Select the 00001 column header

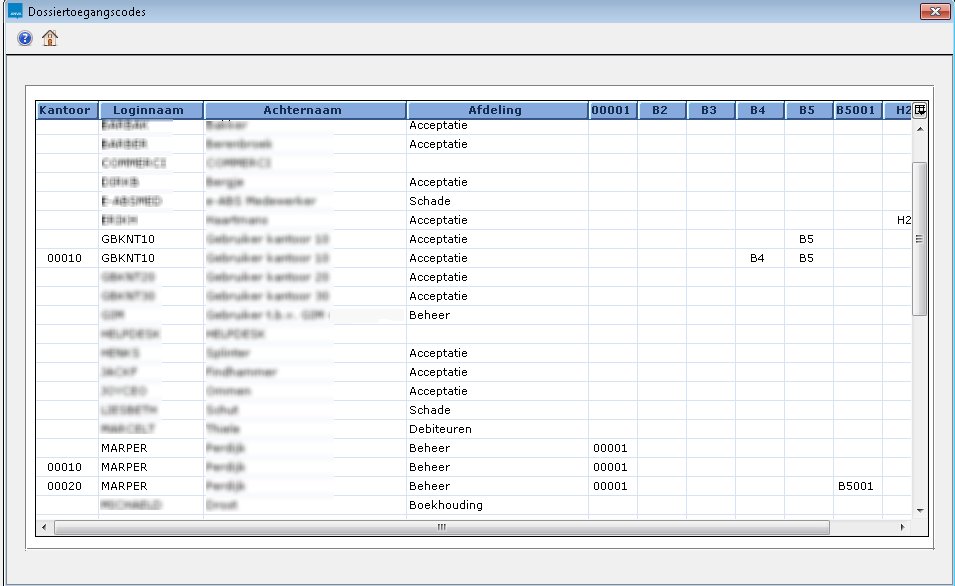[x=612, y=110]
